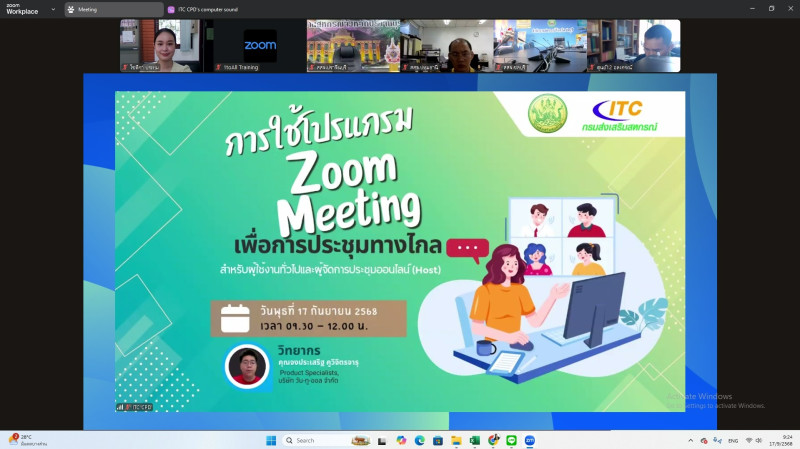Switch to Excel from taskbar
The image size is (800, 449).
474,440
